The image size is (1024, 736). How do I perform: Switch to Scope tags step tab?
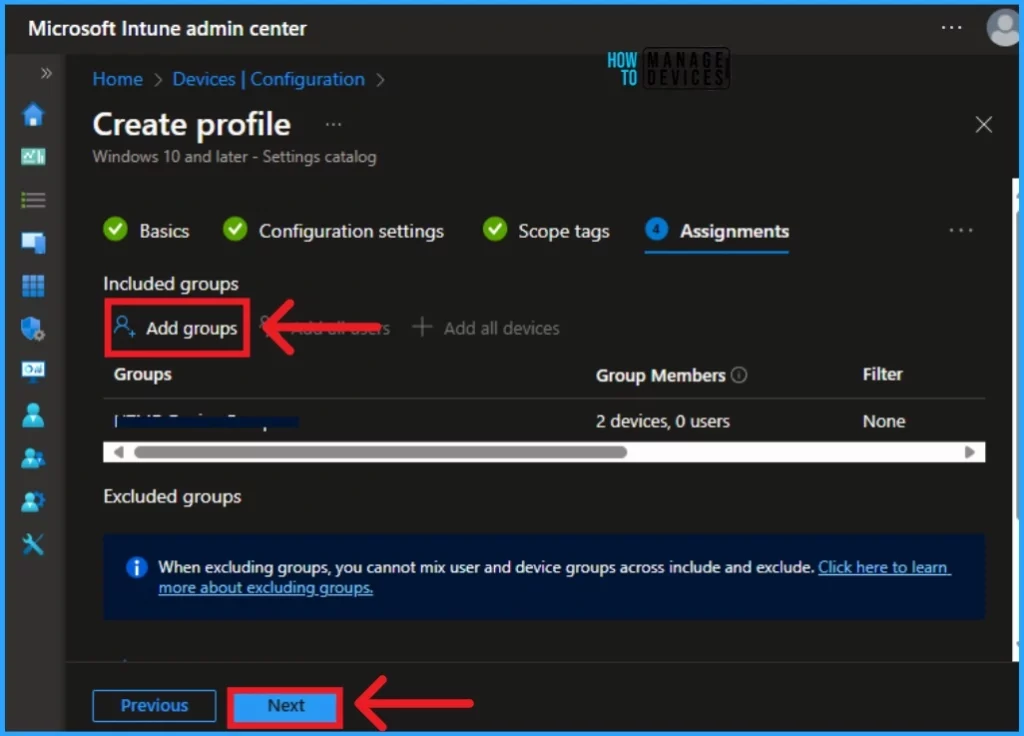click(x=546, y=231)
